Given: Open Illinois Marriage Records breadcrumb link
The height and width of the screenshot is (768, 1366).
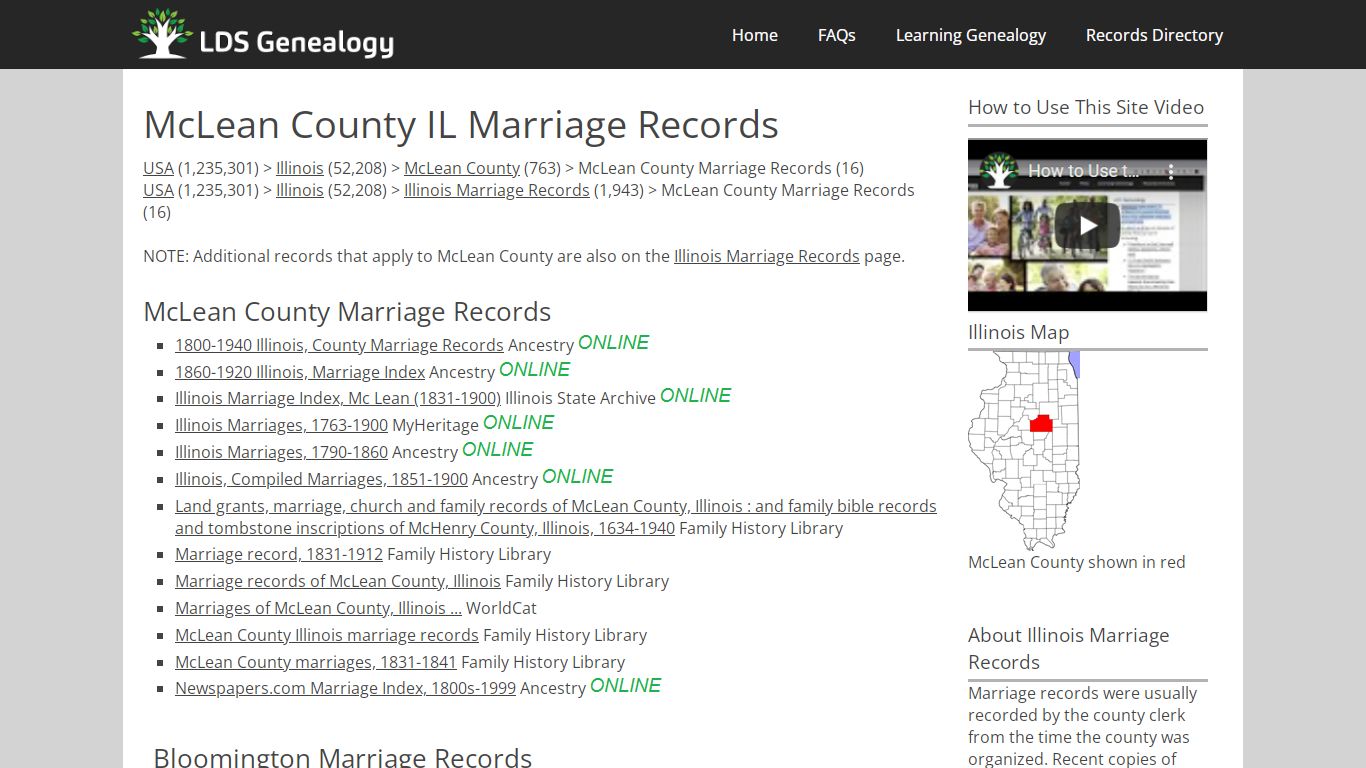Looking at the screenshot, I should [496, 190].
